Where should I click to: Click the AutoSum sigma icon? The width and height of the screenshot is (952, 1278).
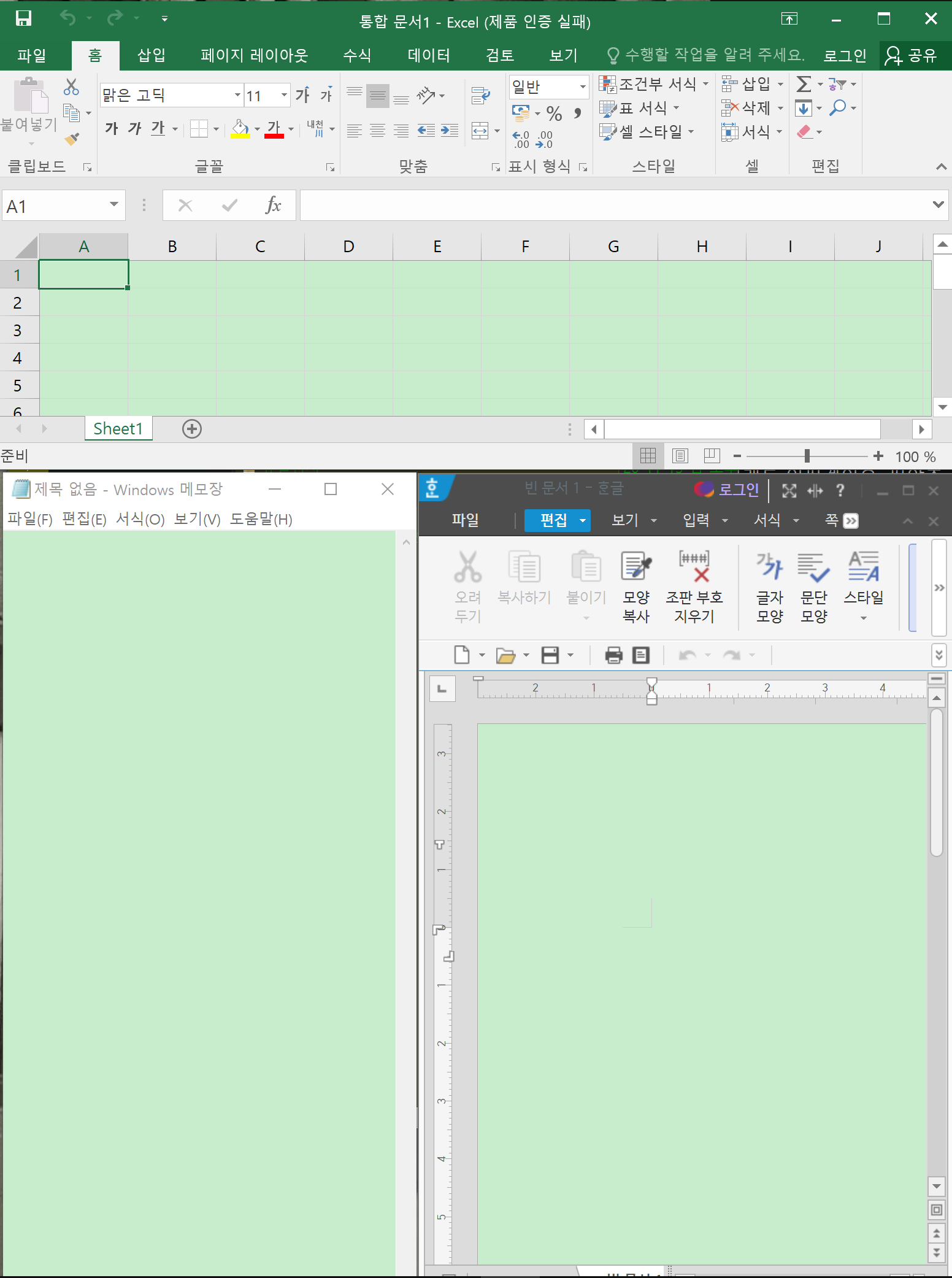tap(804, 83)
